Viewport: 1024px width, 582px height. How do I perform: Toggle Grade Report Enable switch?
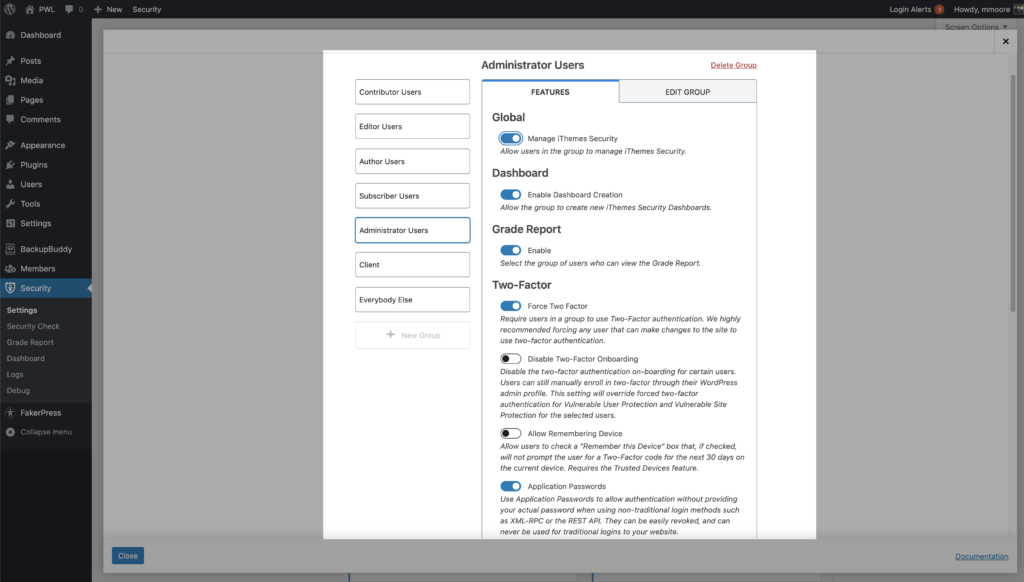pyautogui.click(x=511, y=250)
